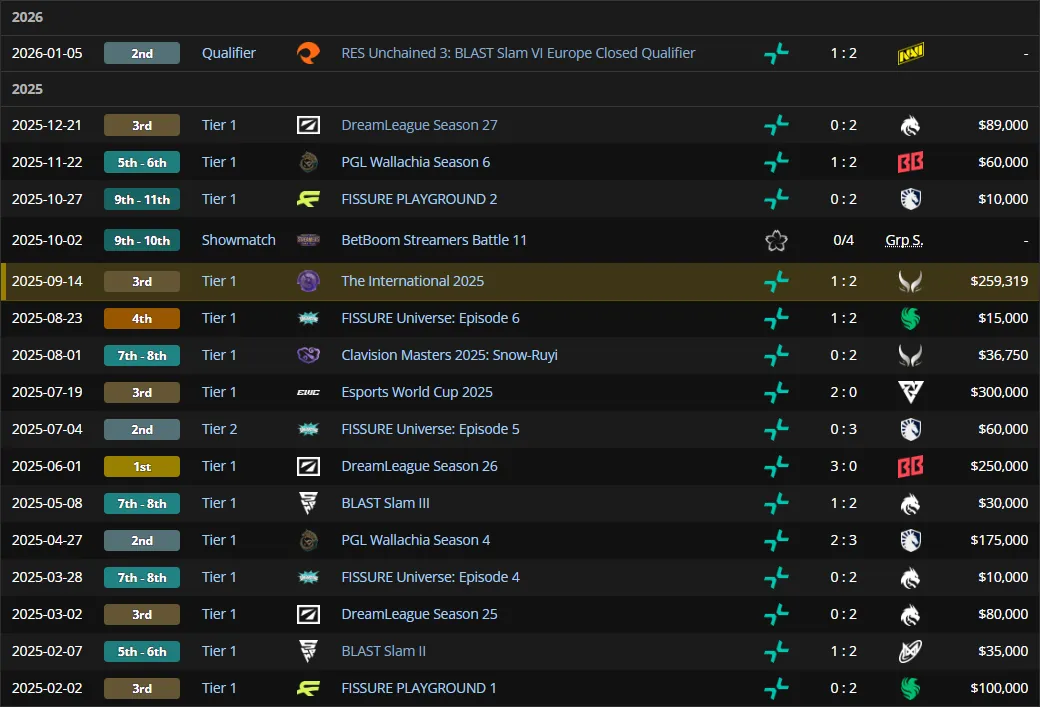Image resolution: width=1040 pixels, height=707 pixels.
Task: Open the Esports World Cup 2025 link
Action: (417, 393)
